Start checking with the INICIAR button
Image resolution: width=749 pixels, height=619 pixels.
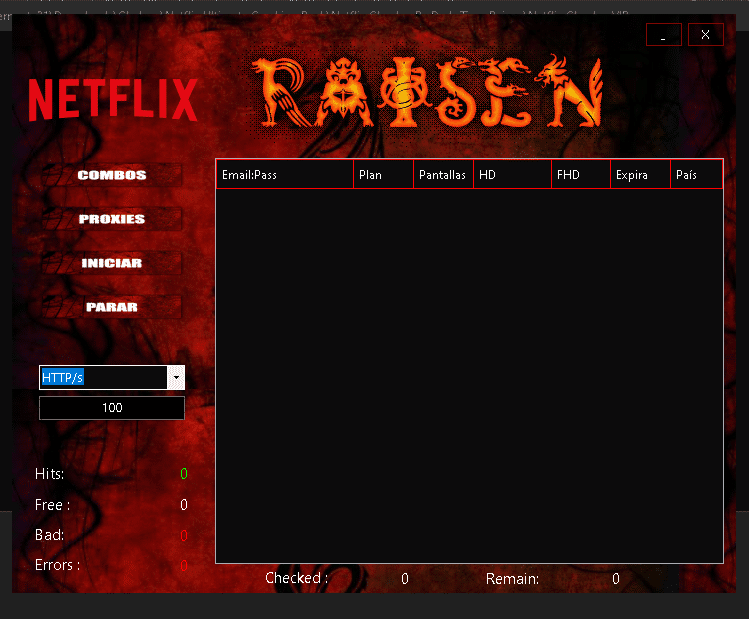112,263
